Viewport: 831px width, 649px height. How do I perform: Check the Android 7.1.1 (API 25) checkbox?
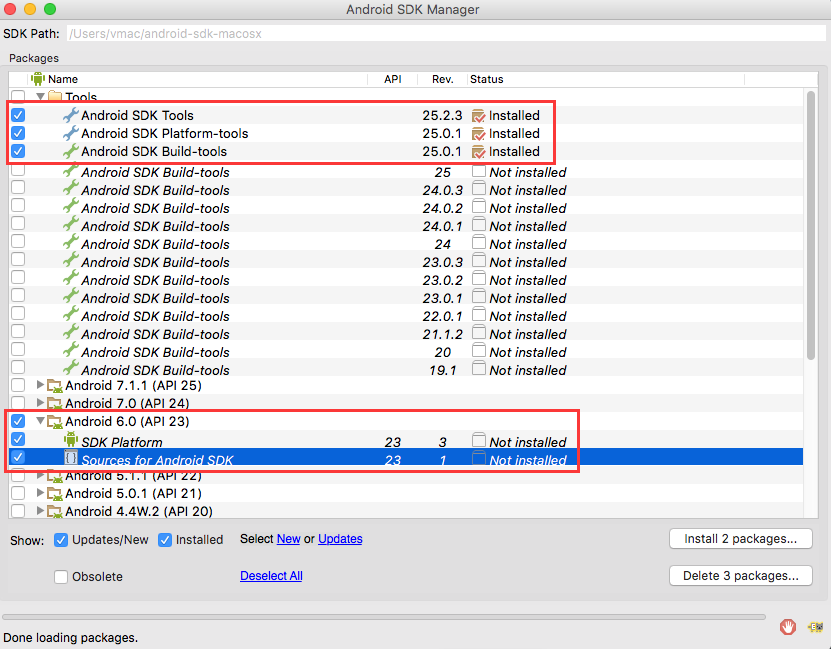pyautogui.click(x=18, y=385)
